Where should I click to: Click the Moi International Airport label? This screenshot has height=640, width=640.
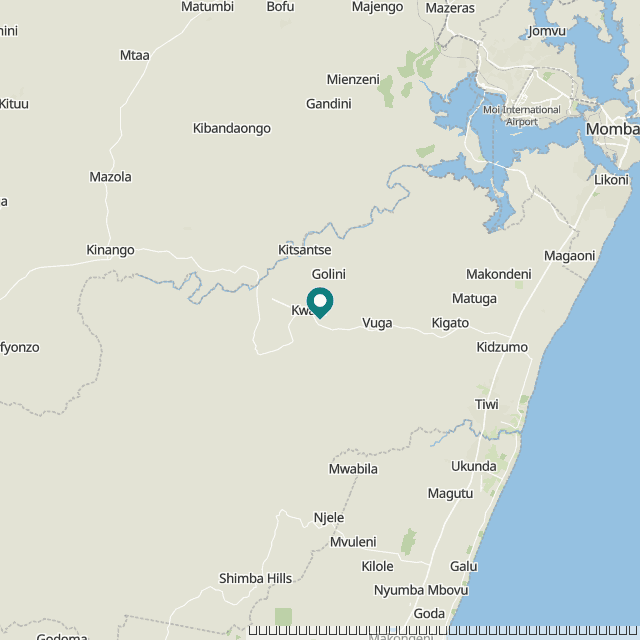click(x=522, y=116)
